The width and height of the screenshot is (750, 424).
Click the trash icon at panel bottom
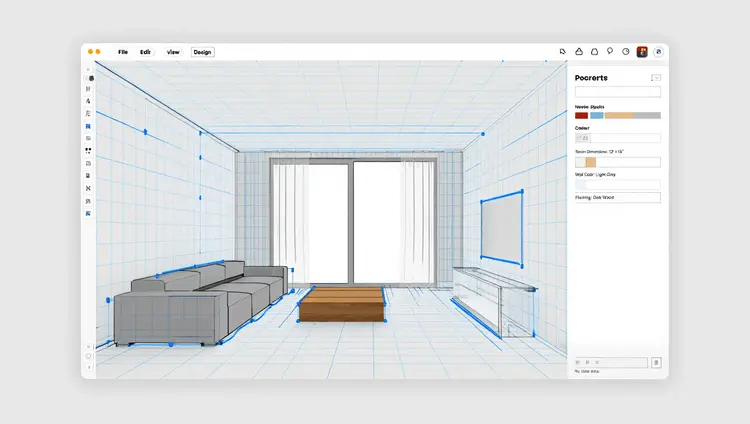[x=656, y=362]
